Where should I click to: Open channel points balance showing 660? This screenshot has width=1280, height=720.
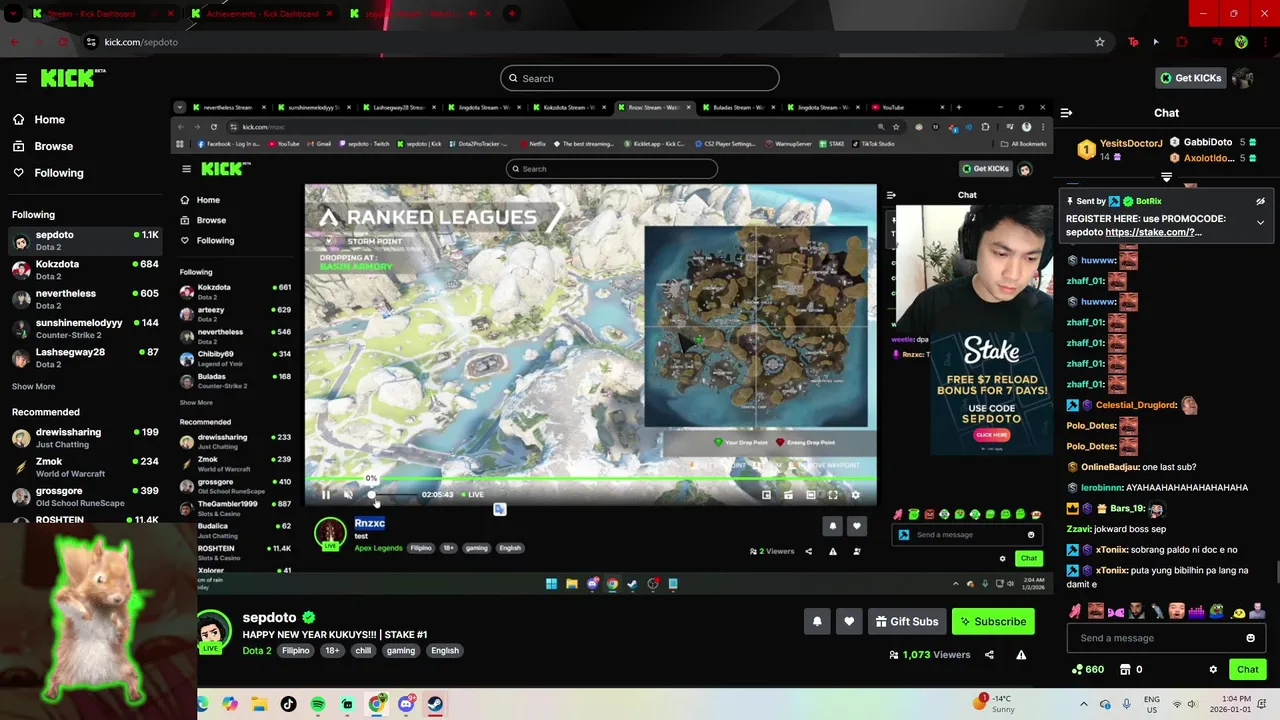1087,669
